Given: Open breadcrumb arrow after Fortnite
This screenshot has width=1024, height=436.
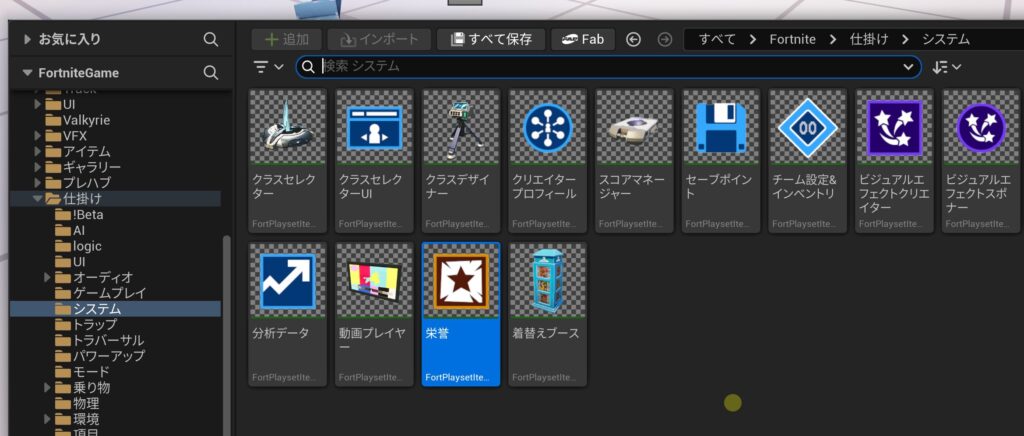Looking at the screenshot, I should [833, 39].
